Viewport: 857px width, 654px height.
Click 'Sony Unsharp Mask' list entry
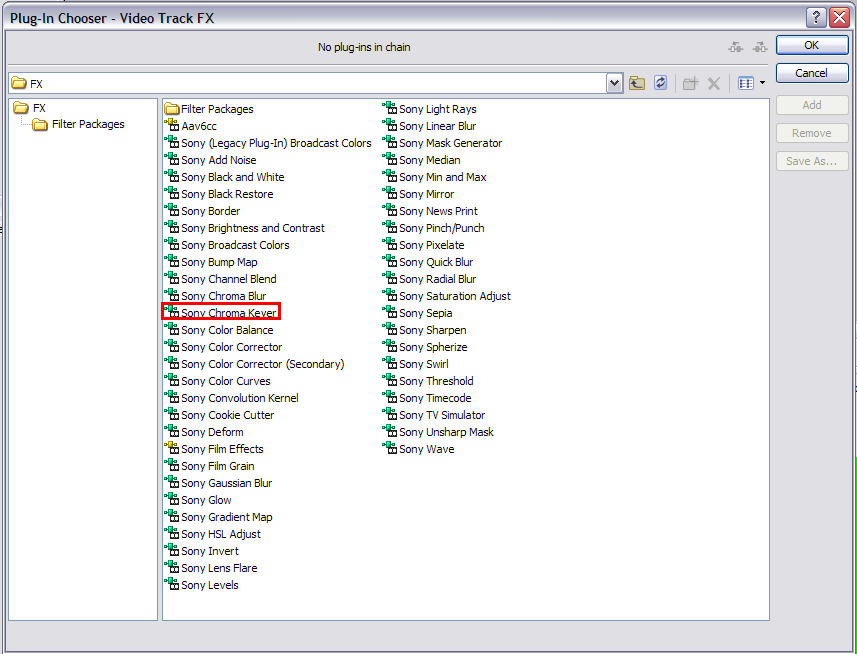(x=446, y=432)
